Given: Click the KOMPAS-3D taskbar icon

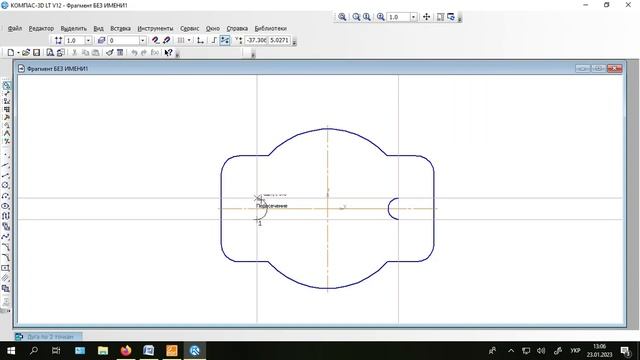Looking at the screenshot, I should pyautogui.click(x=195, y=351).
